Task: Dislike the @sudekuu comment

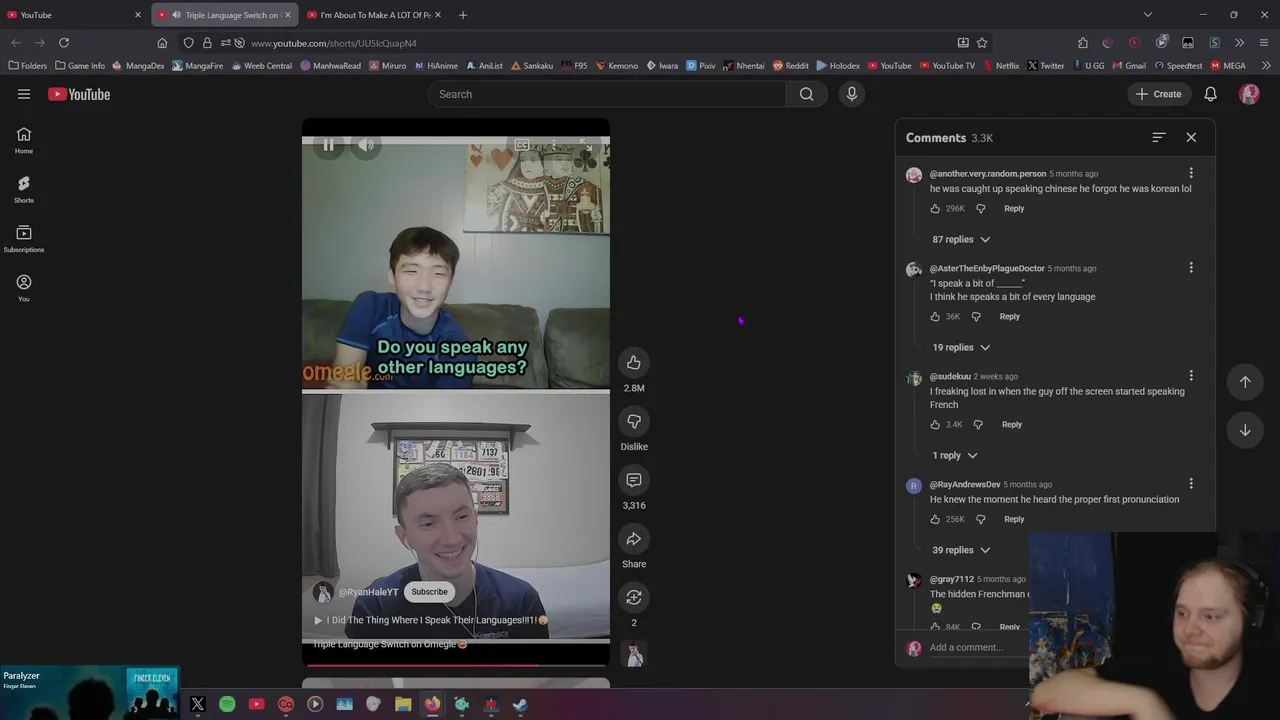Action: pos(978,425)
